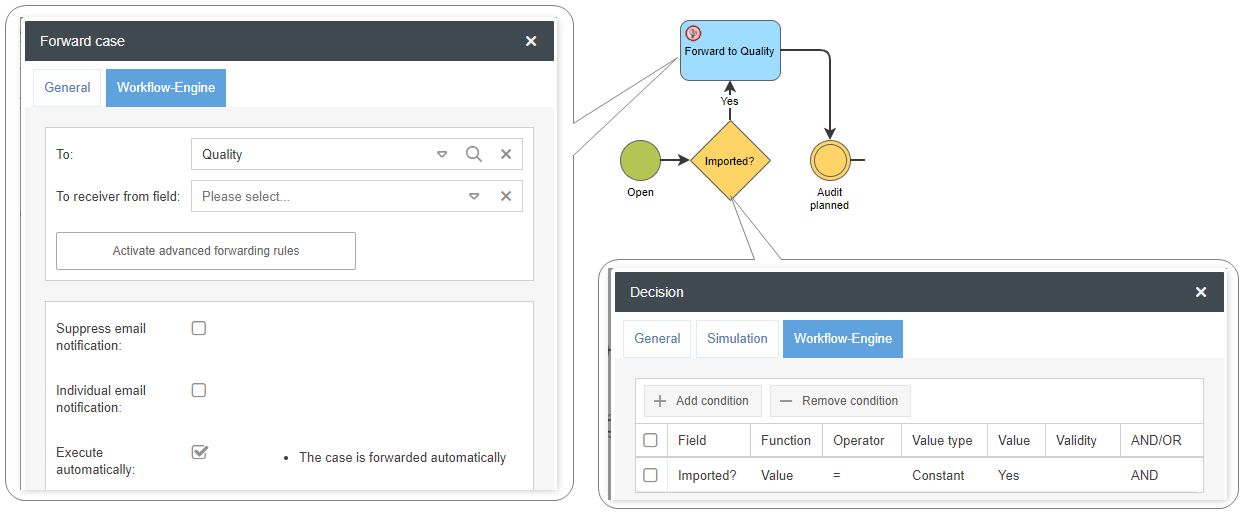Click the search magnifier in the To field

tap(474, 154)
